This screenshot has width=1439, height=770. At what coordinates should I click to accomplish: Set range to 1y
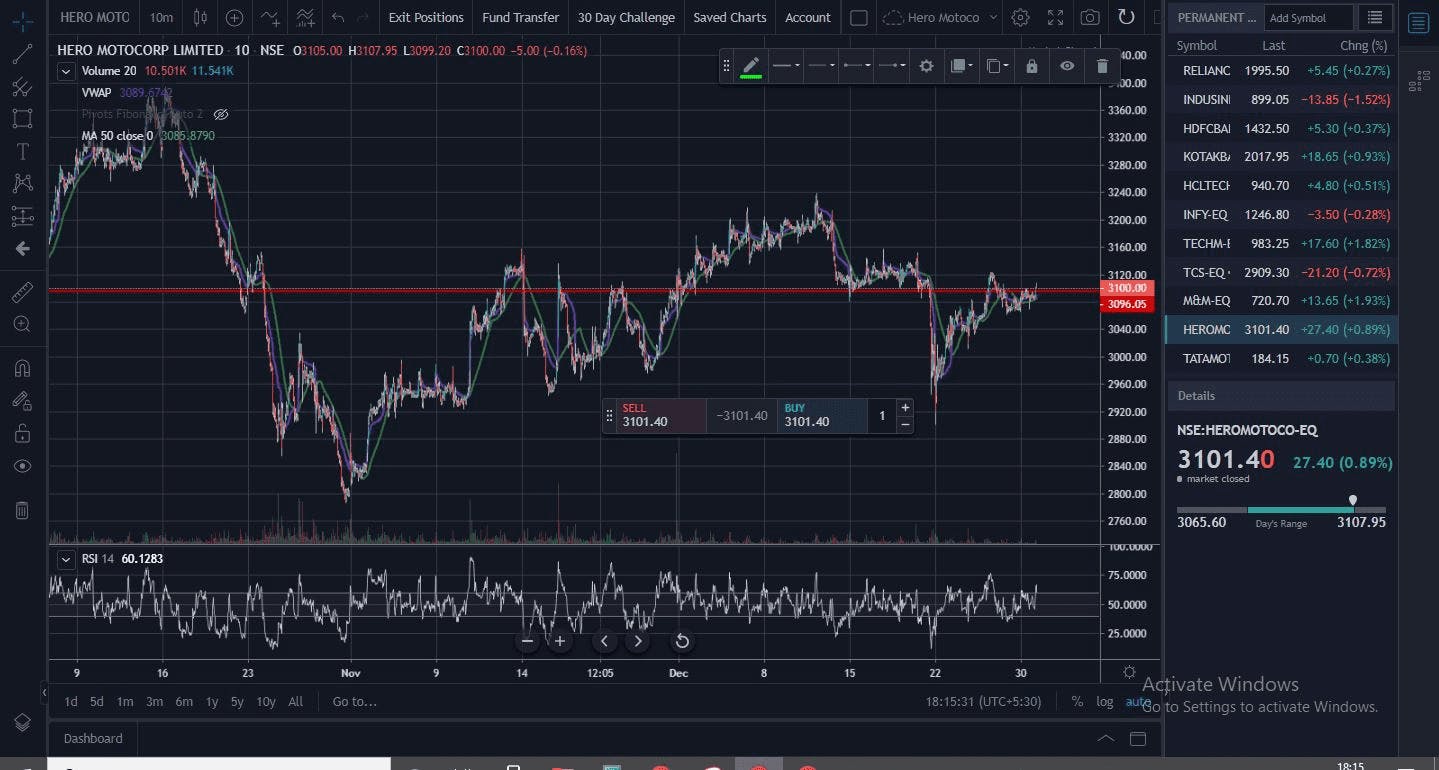[x=212, y=701]
